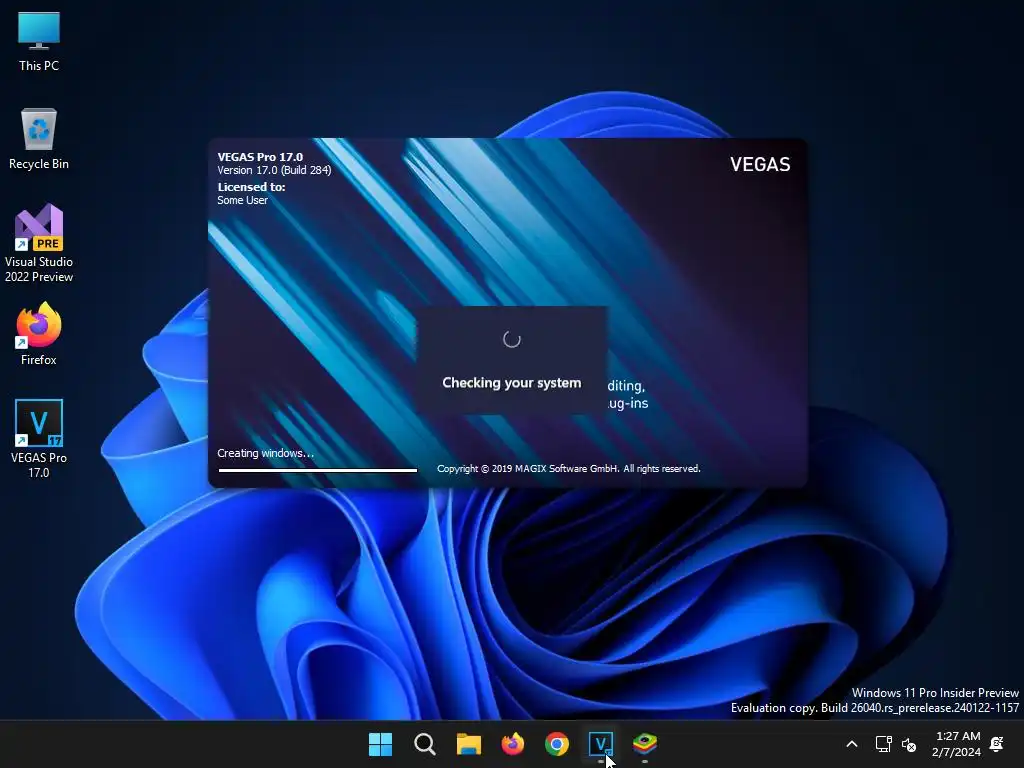
Task: Launch Firefox from the taskbar
Action: (513, 744)
